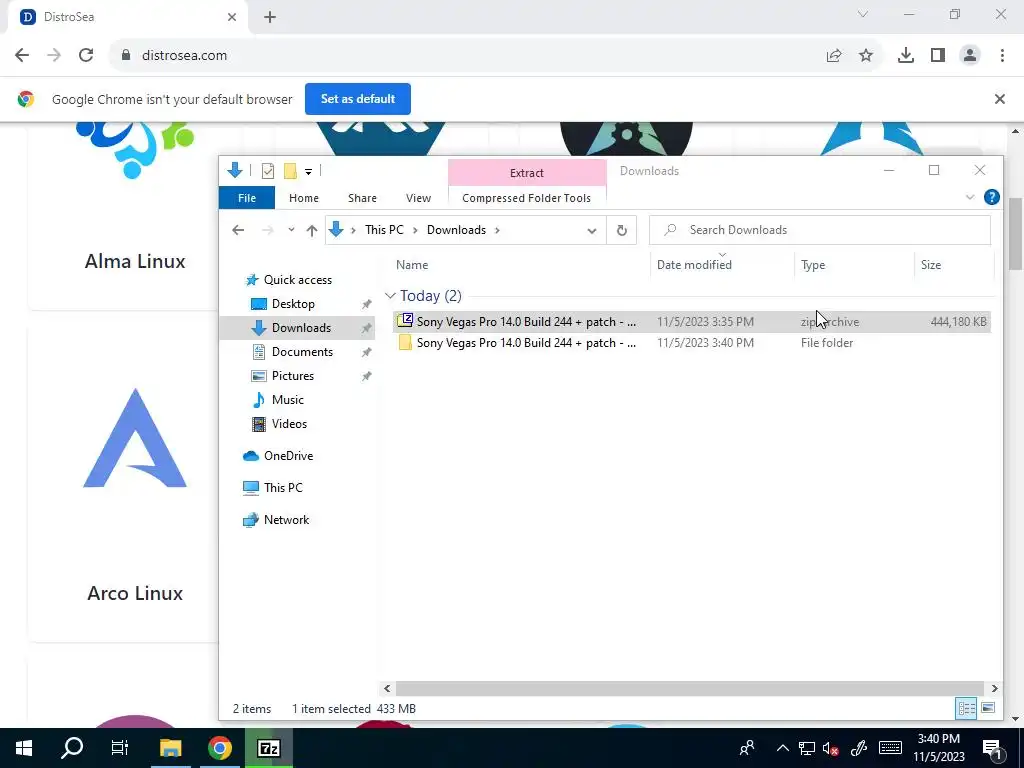Share this page icon in Chrome
Viewport: 1024px width, 768px height.
tap(834, 56)
